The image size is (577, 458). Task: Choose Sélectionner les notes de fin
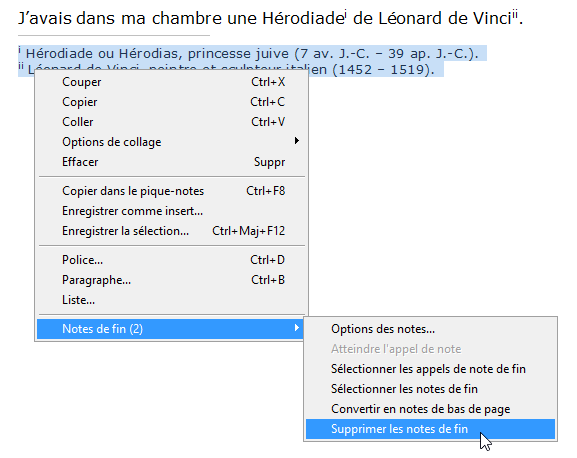tap(430, 389)
